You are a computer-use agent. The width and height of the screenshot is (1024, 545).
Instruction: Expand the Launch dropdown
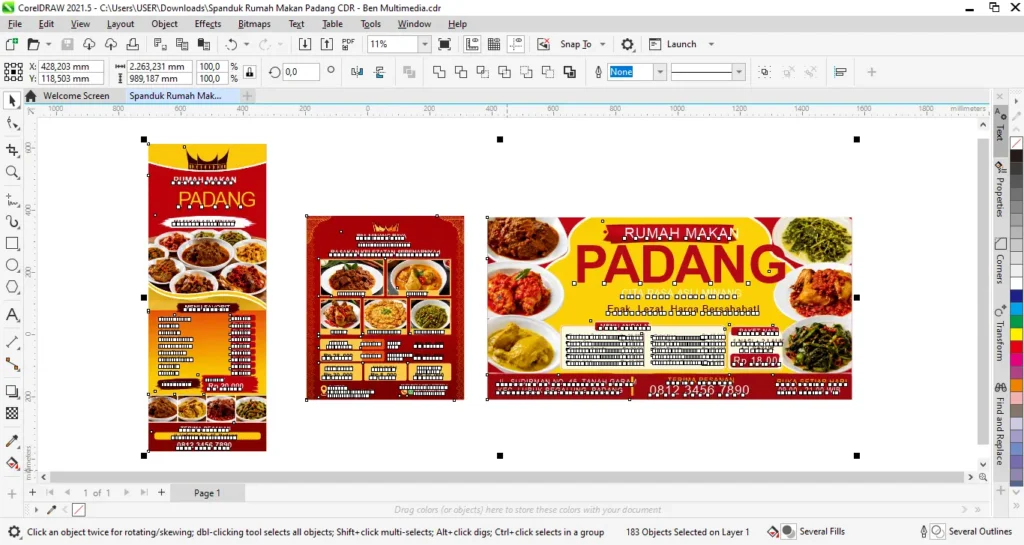tap(711, 44)
